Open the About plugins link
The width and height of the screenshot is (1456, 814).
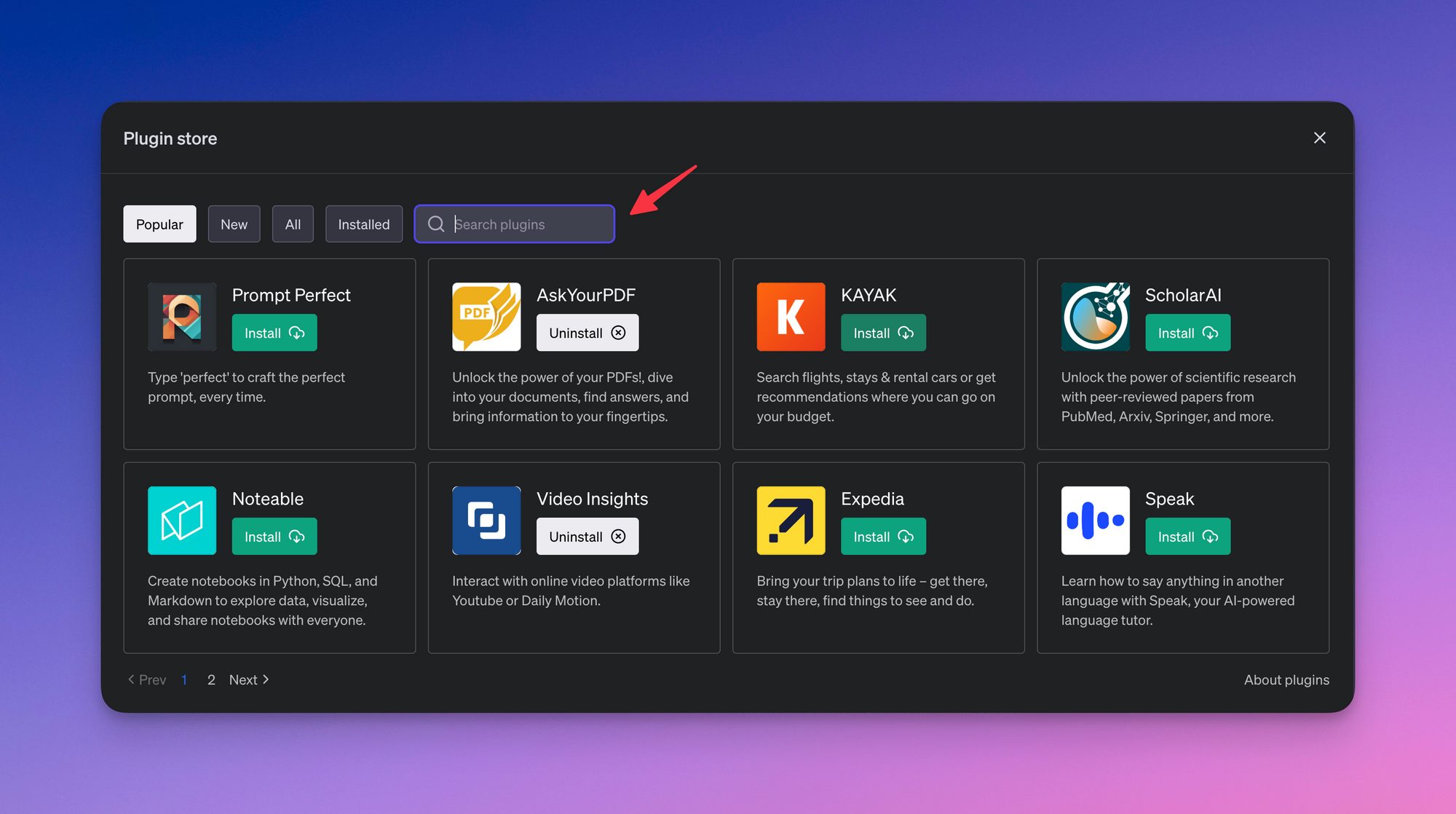[x=1286, y=679]
